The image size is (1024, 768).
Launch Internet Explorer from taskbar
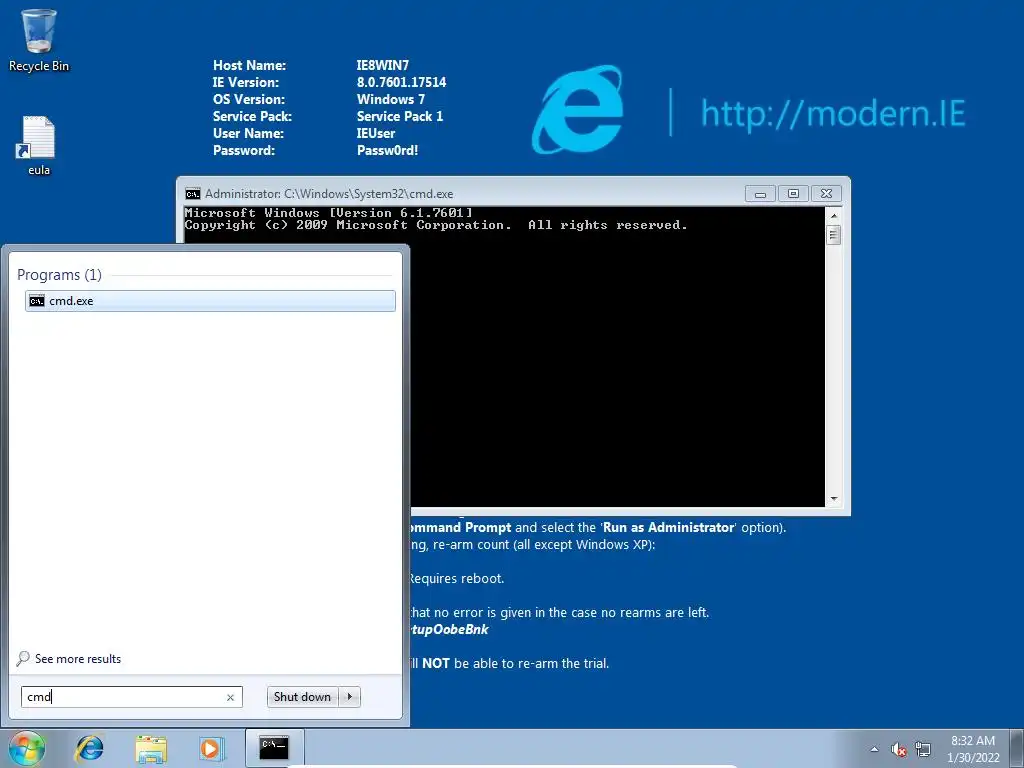click(89, 748)
